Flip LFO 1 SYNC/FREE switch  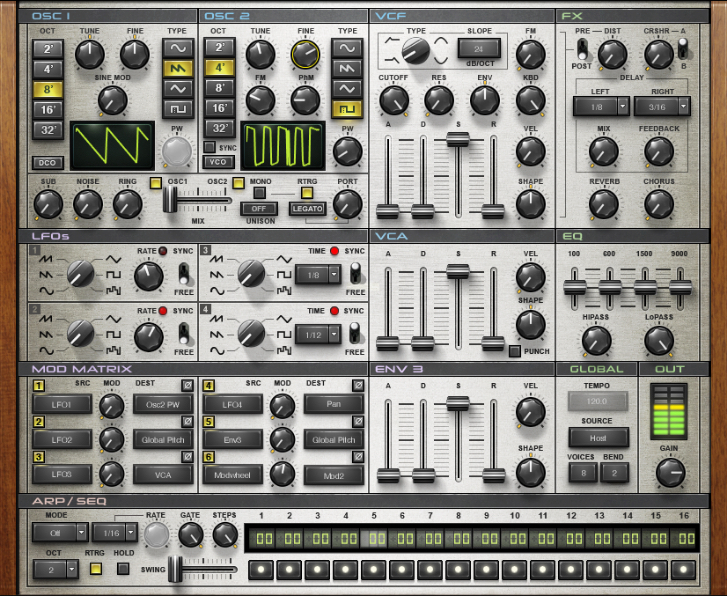click(184, 274)
